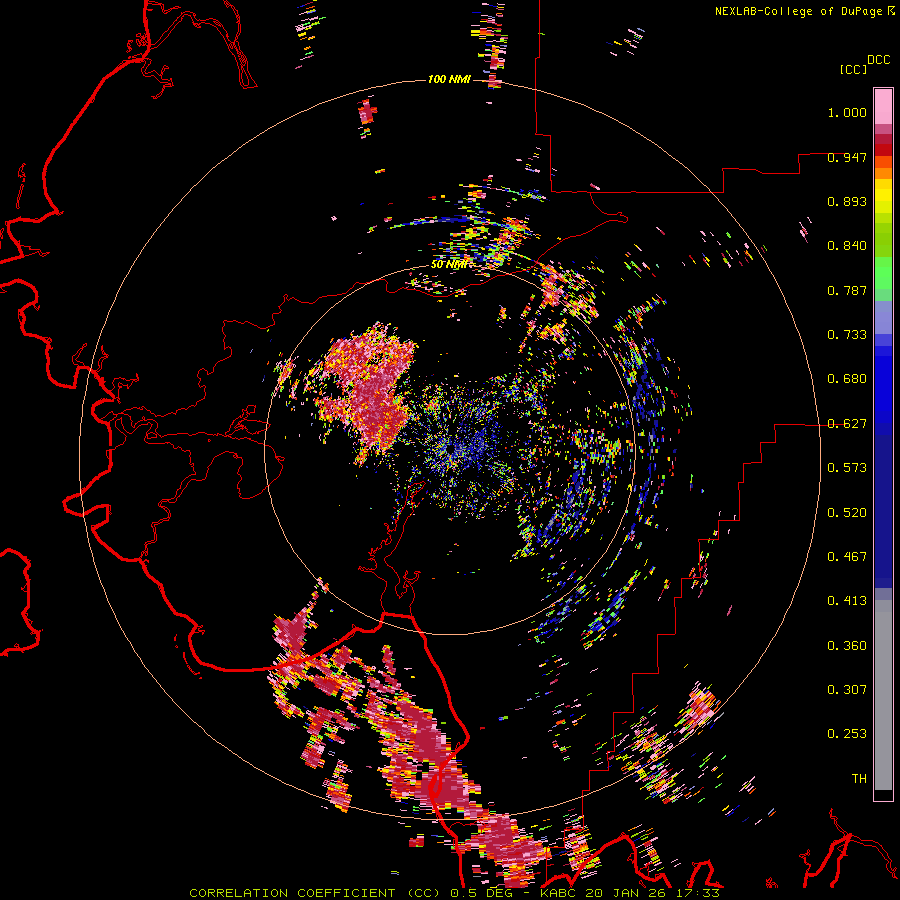Select the 0.893 color scale value
Screen dimensions: 900x900
847,201
